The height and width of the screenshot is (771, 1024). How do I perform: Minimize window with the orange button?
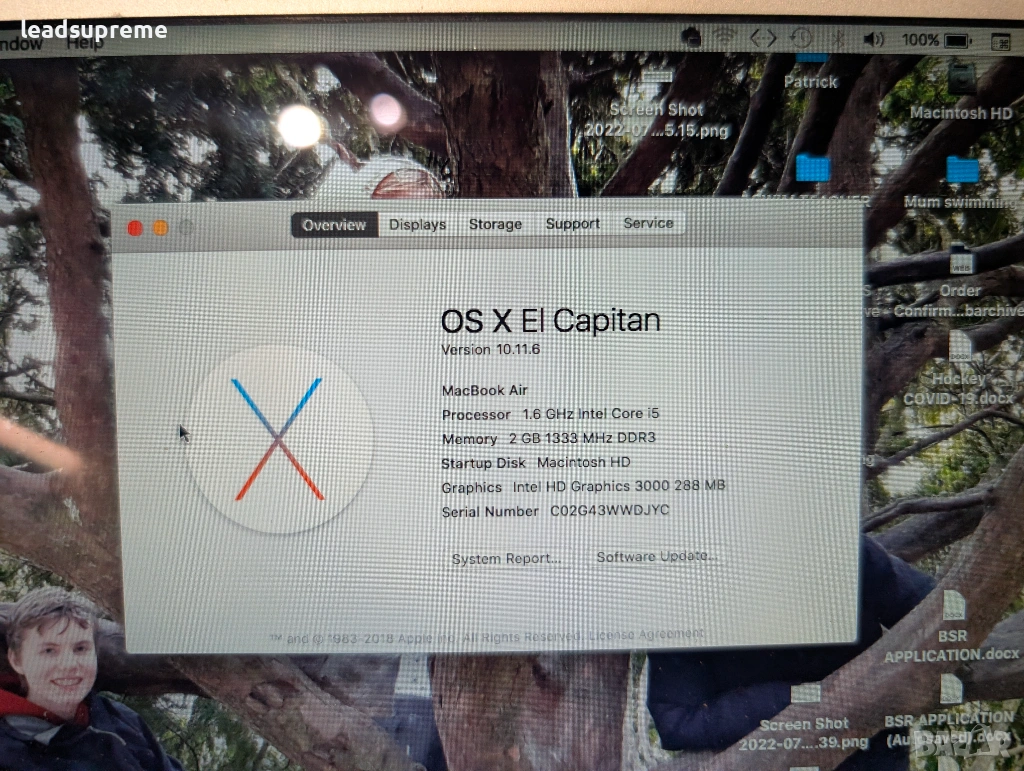161,228
